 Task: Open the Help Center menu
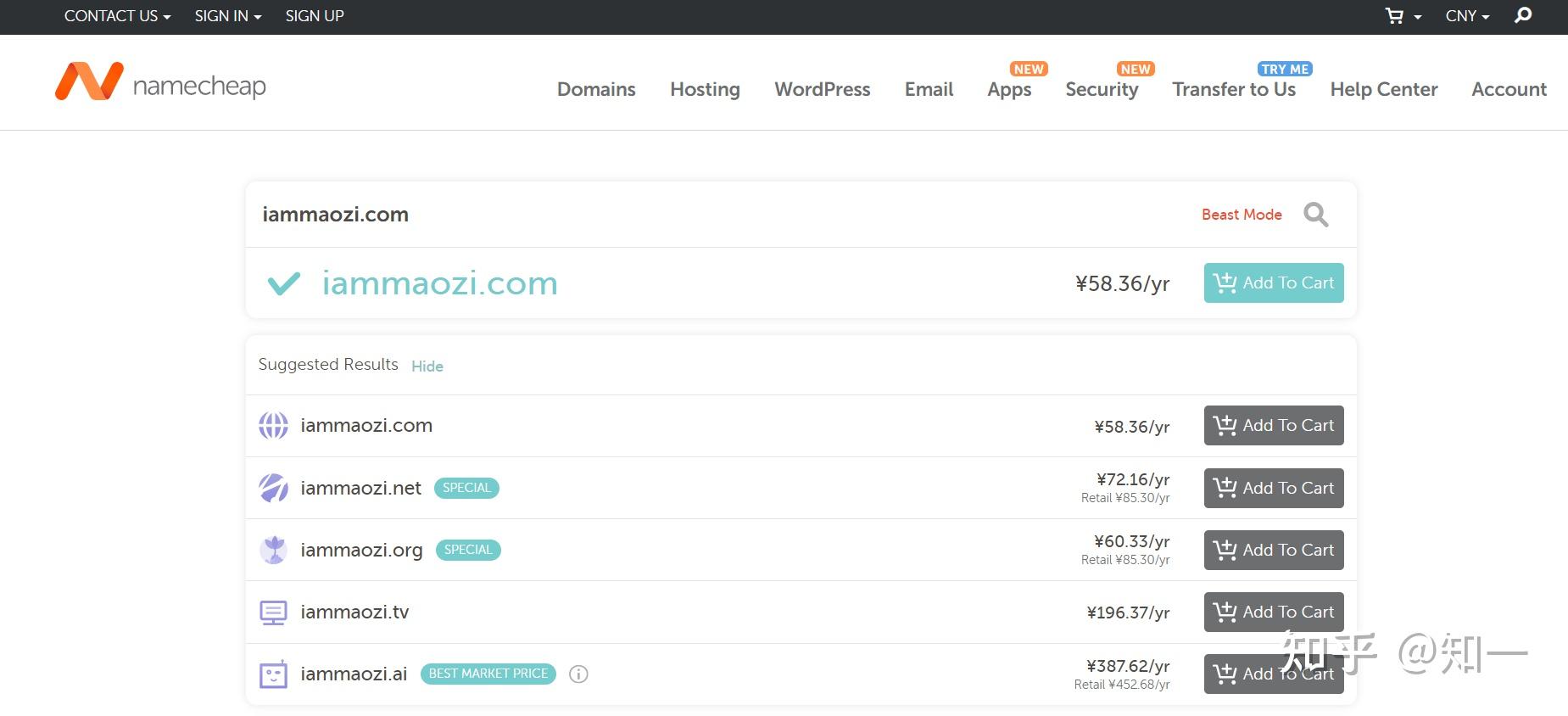tap(1384, 89)
